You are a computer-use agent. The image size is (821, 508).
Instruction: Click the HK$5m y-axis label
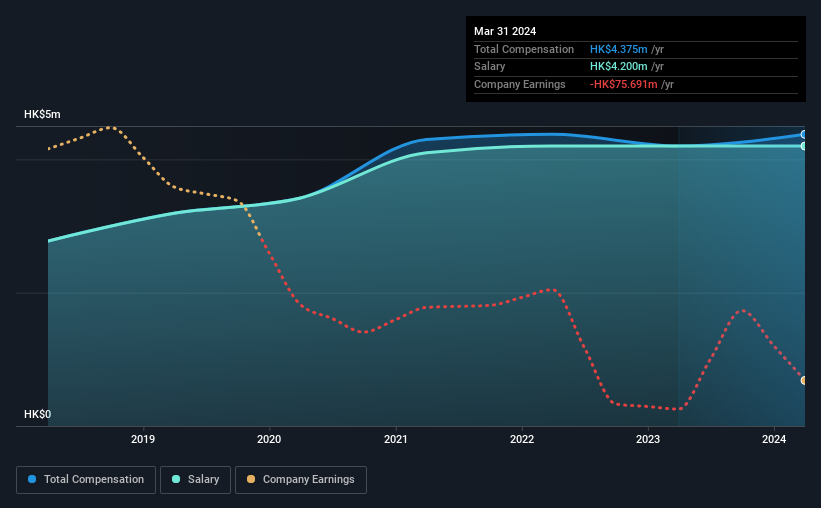coord(42,114)
